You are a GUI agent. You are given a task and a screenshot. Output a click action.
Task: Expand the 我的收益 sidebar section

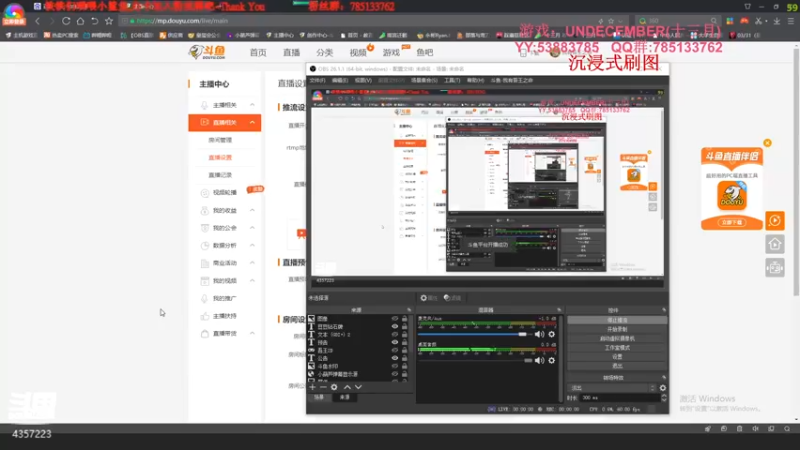(x=252, y=210)
